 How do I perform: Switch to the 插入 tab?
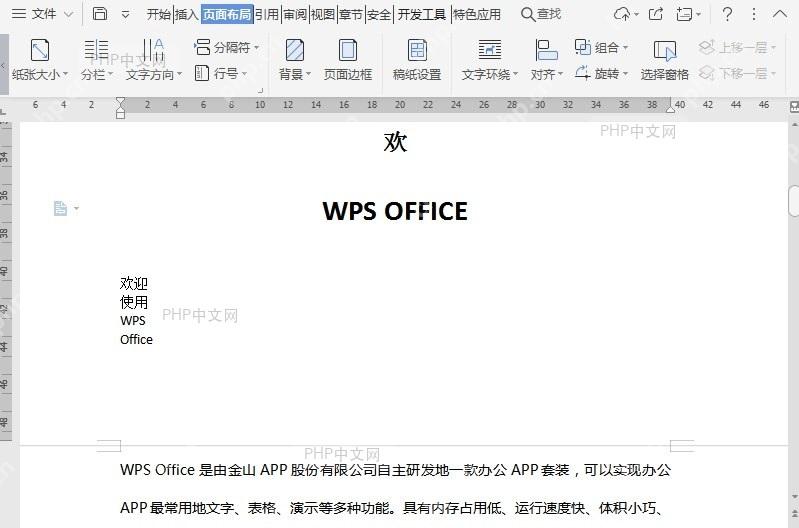pos(187,14)
